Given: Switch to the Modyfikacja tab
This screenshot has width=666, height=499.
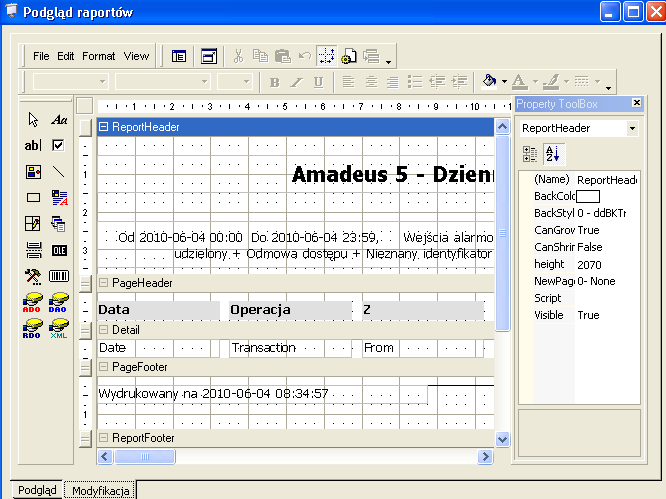Looking at the screenshot, I should coord(100,491).
